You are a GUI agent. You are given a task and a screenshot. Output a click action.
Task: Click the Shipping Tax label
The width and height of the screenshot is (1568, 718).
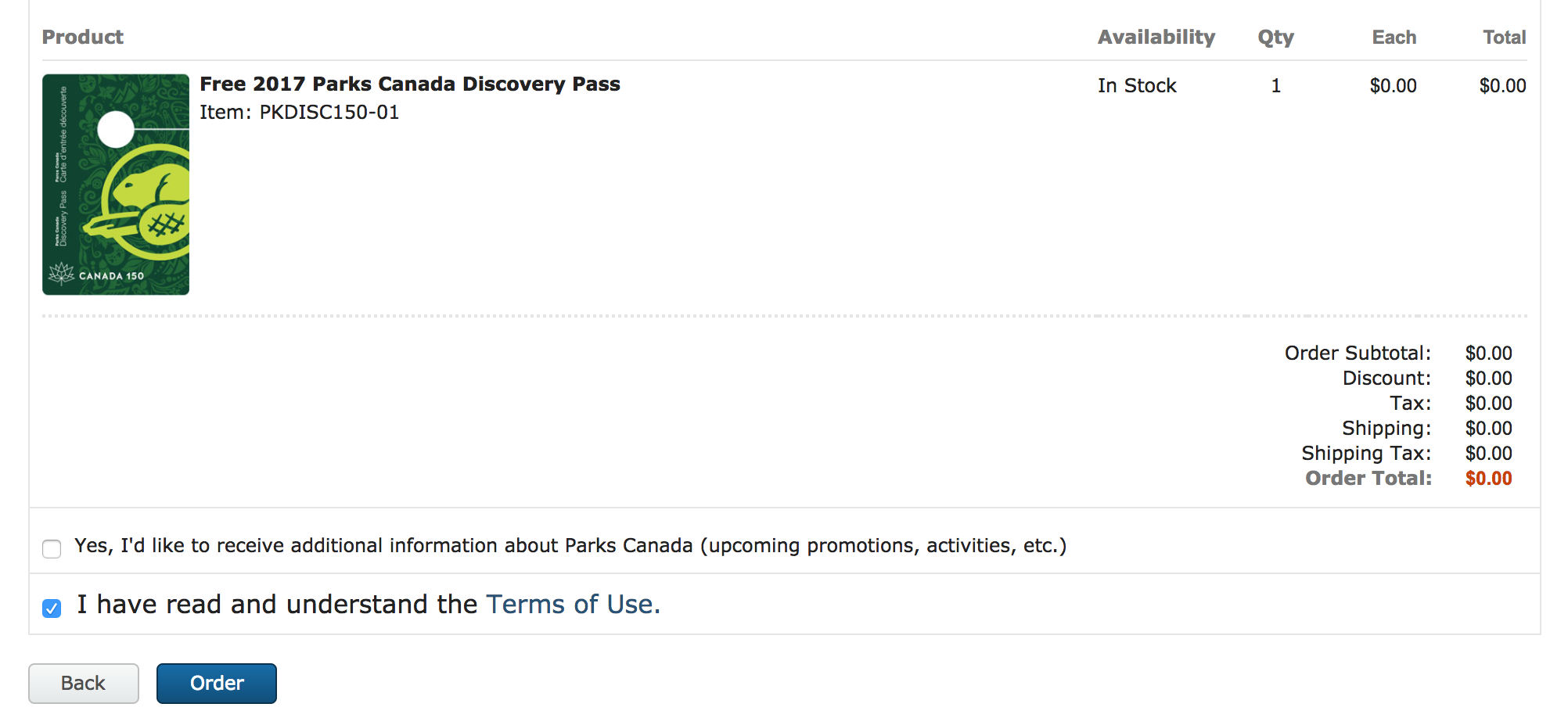click(1365, 453)
